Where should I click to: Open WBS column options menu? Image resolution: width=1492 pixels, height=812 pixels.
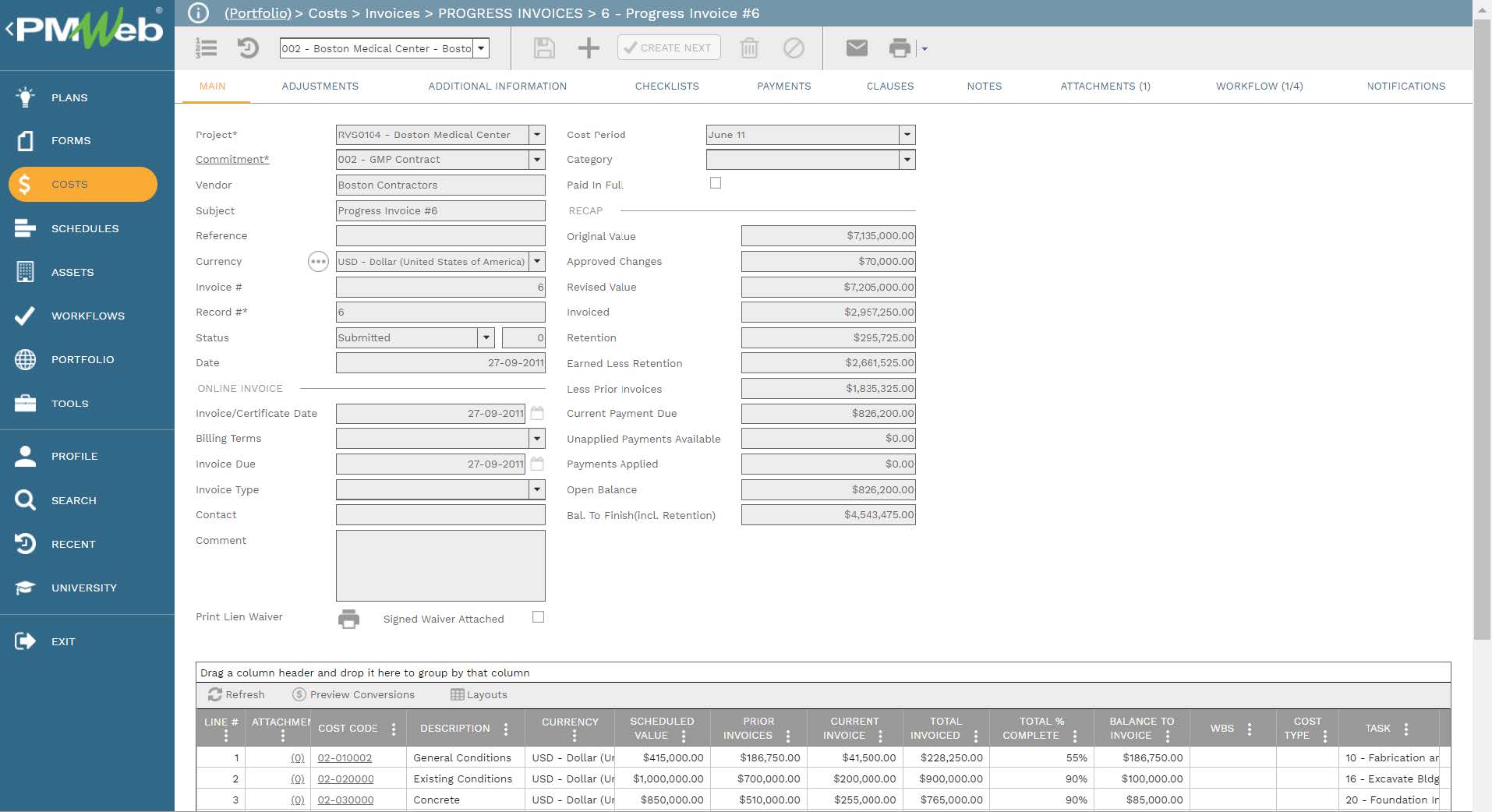tap(1250, 729)
